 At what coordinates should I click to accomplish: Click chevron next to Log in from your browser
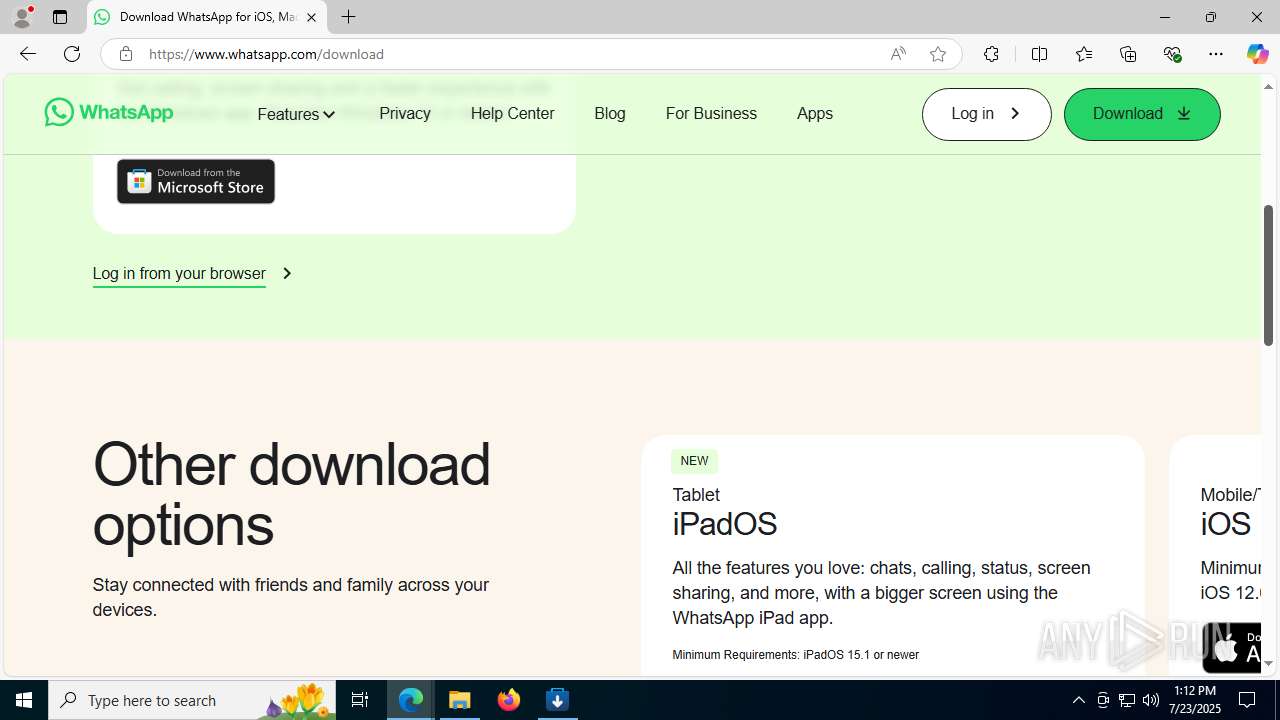pos(287,273)
